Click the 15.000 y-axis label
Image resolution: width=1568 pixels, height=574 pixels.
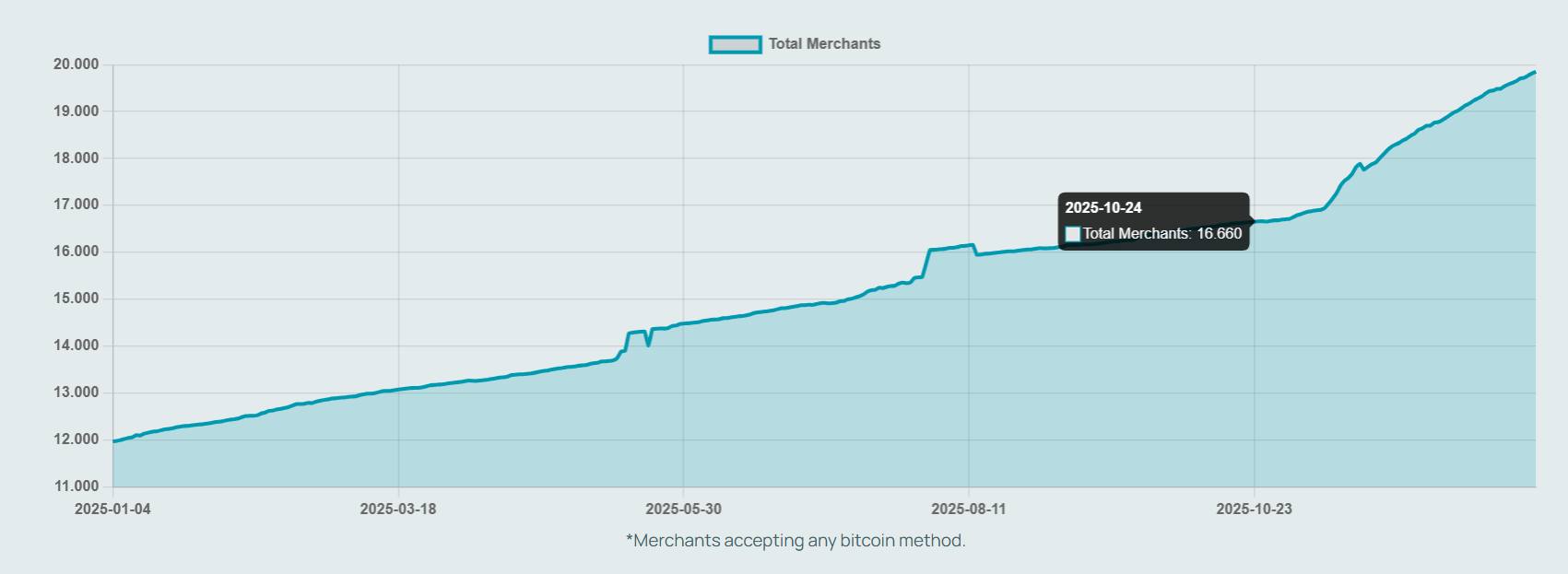pyautogui.click(x=77, y=299)
